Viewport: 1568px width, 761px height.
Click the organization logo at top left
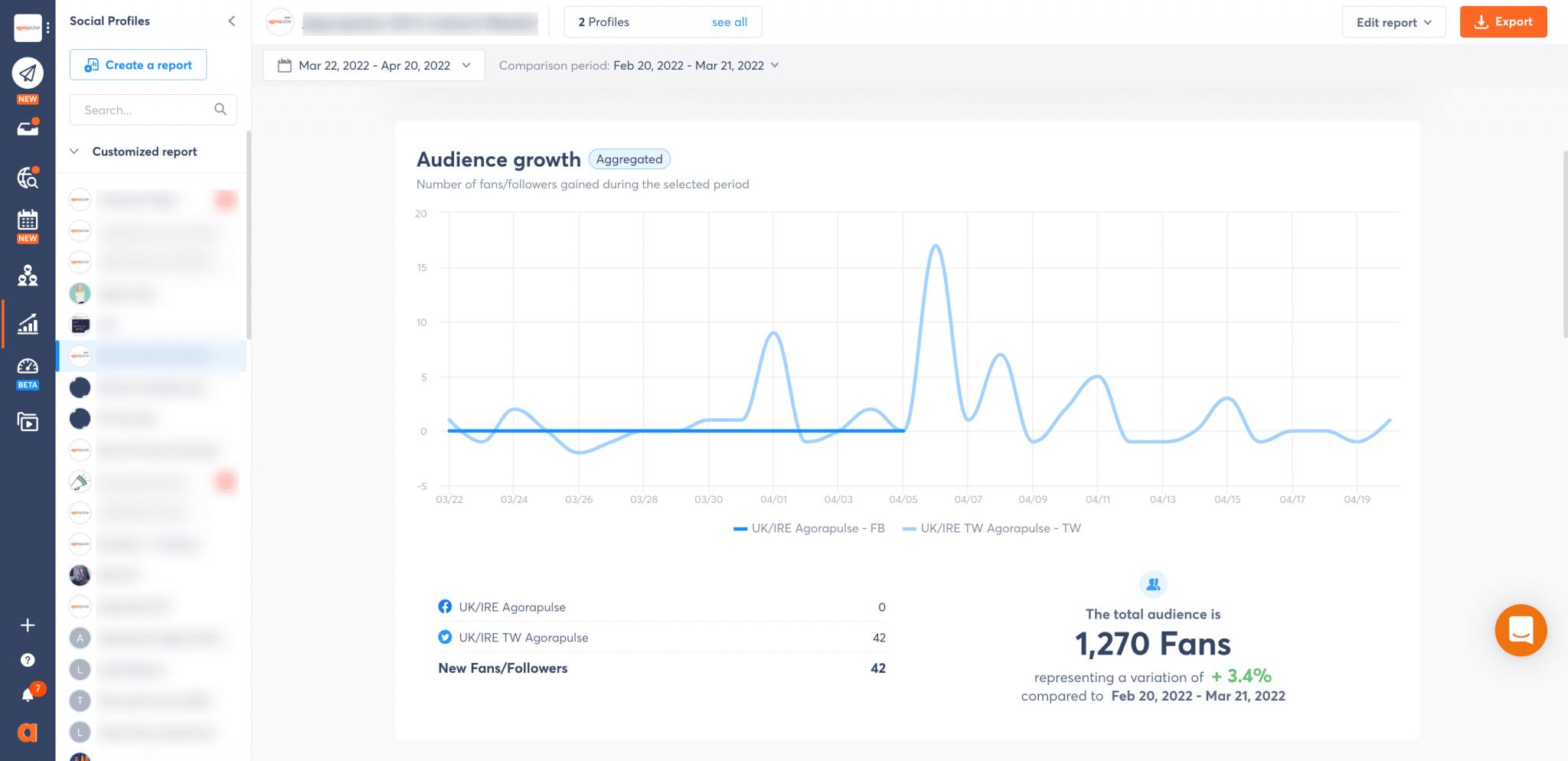click(x=28, y=28)
